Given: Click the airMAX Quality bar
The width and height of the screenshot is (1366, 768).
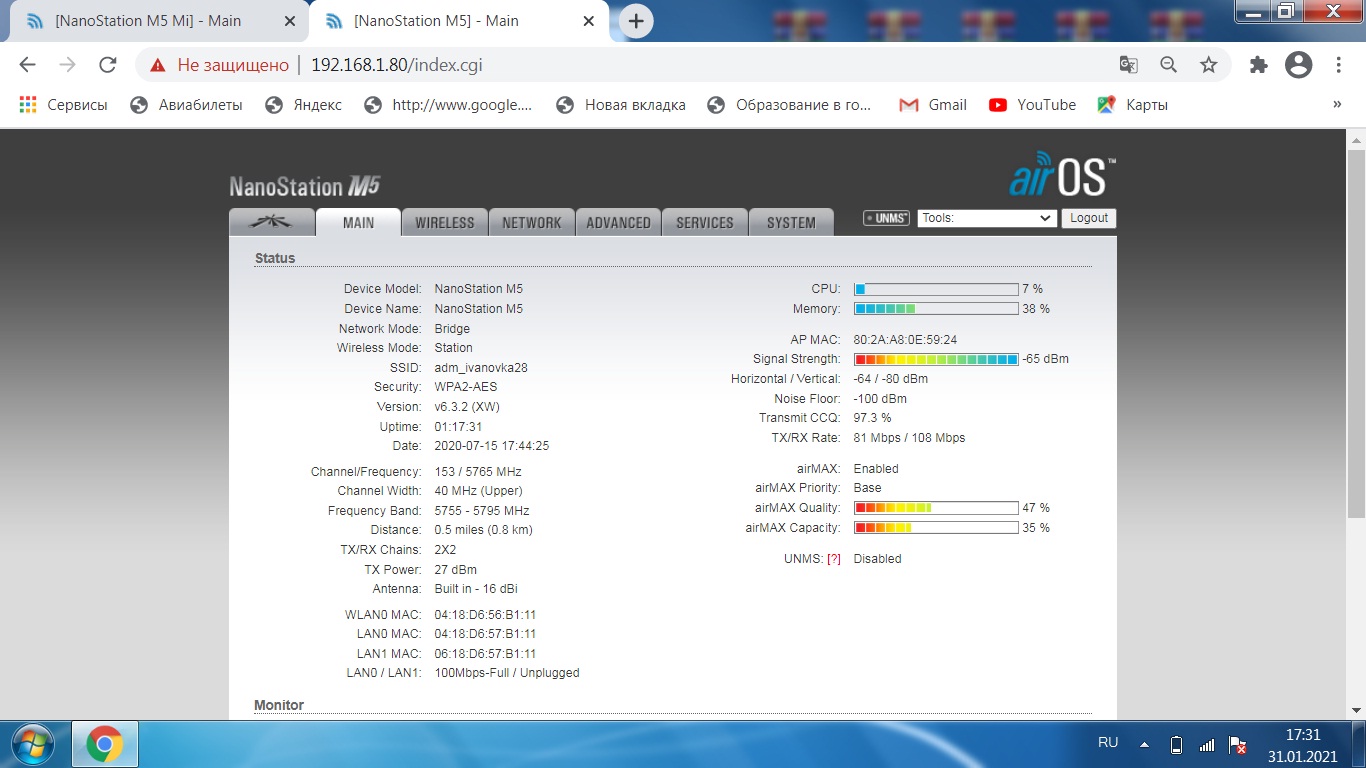Looking at the screenshot, I should coord(936,508).
